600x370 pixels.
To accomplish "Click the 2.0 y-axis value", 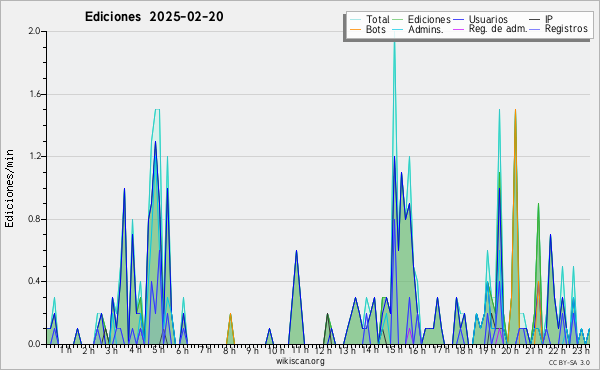I will click(34, 31).
